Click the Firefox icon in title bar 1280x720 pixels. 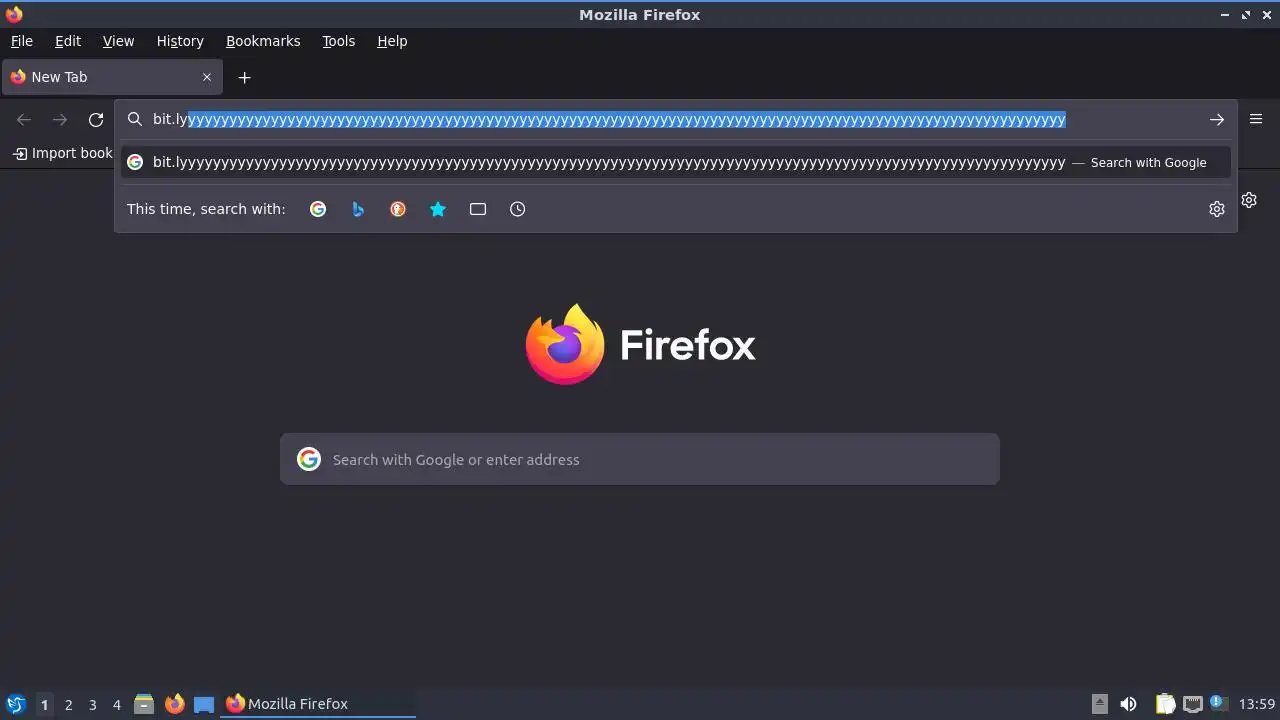coord(14,14)
